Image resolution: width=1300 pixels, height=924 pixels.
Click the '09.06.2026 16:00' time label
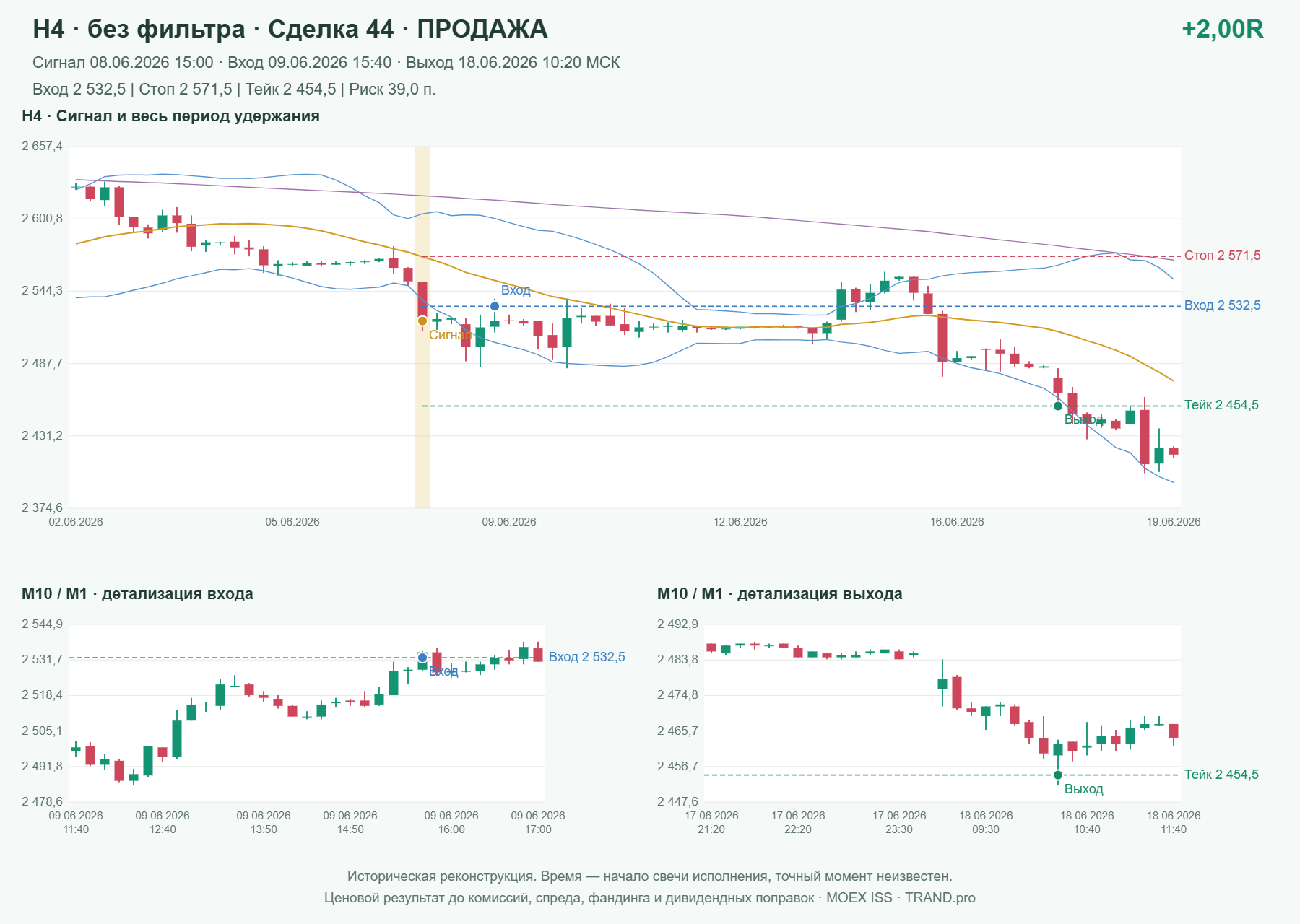[x=451, y=822]
